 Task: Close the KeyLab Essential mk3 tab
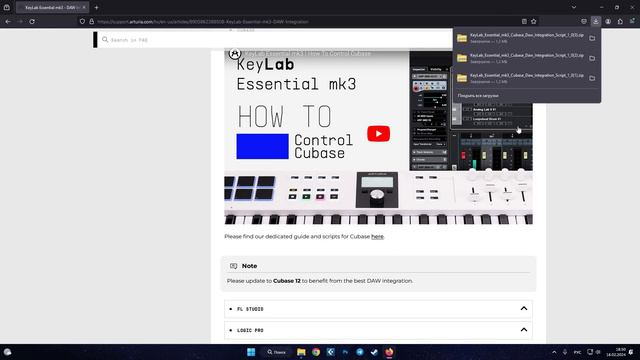click(84, 7)
